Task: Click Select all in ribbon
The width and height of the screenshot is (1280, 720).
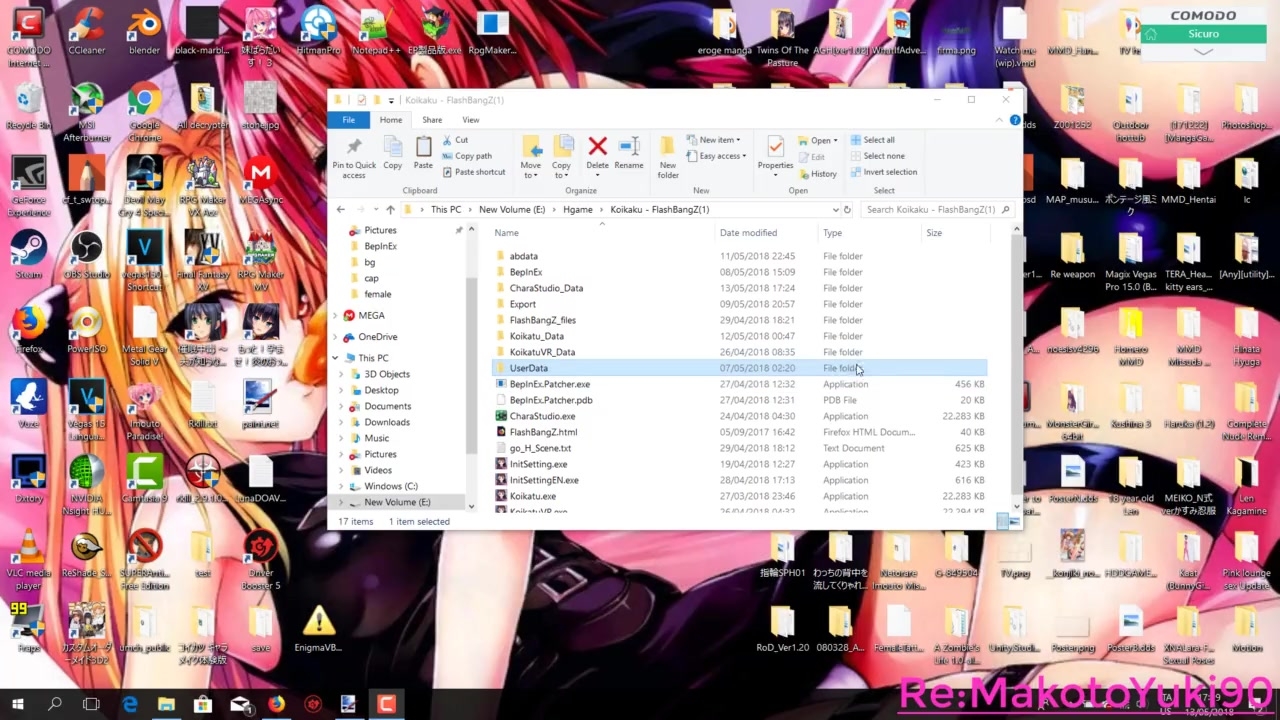Action: [x=872, y=140]
